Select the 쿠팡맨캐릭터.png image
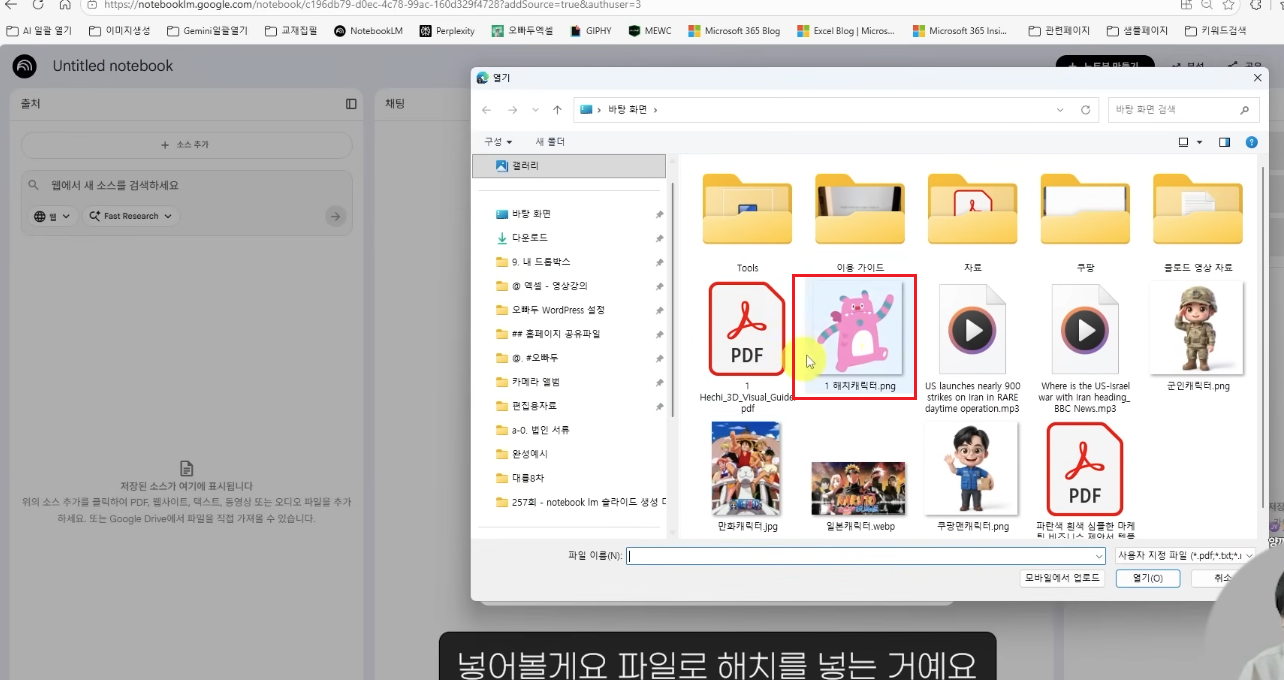 pos(973,476)
